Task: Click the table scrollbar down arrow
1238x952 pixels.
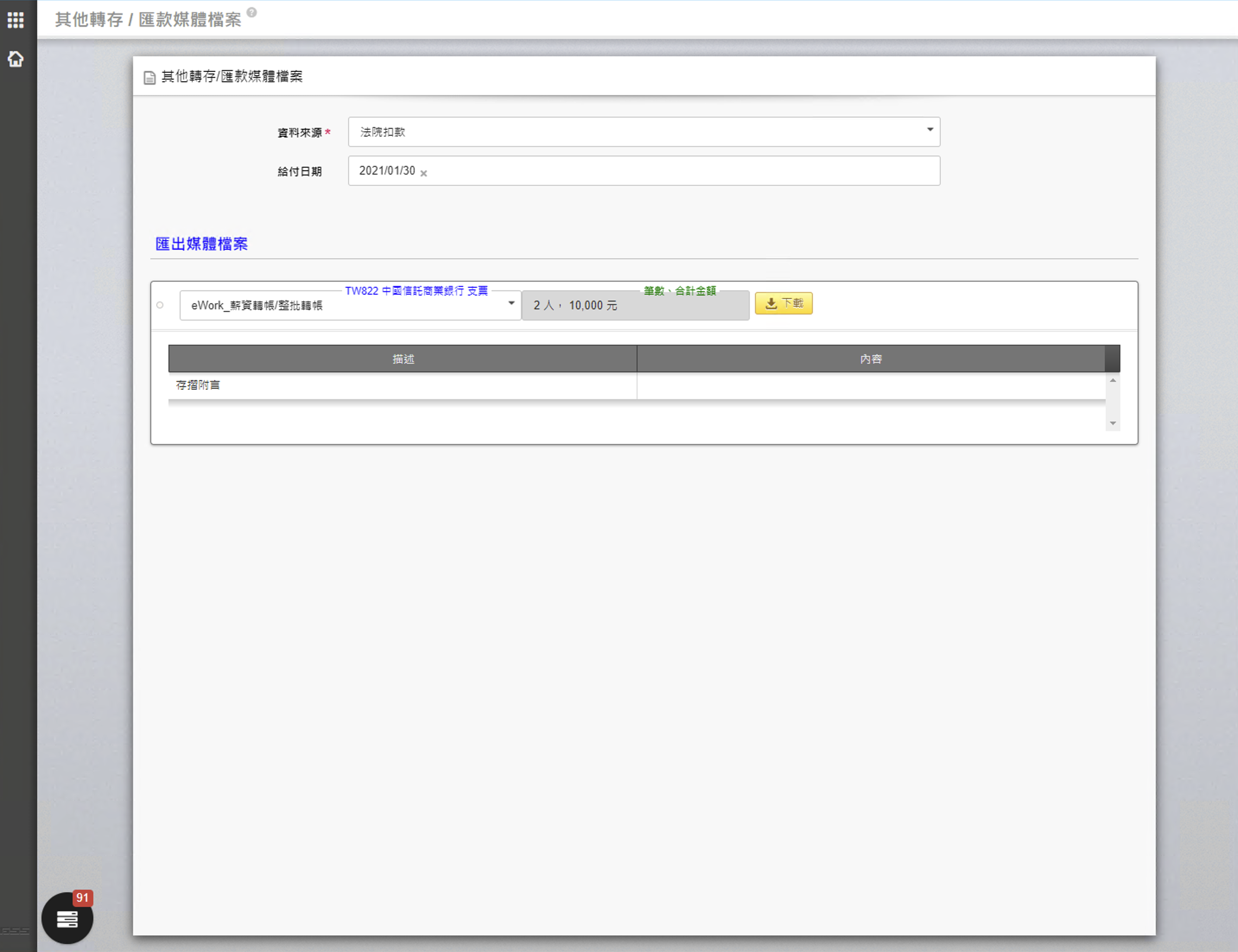Action: coord(1113,423)
